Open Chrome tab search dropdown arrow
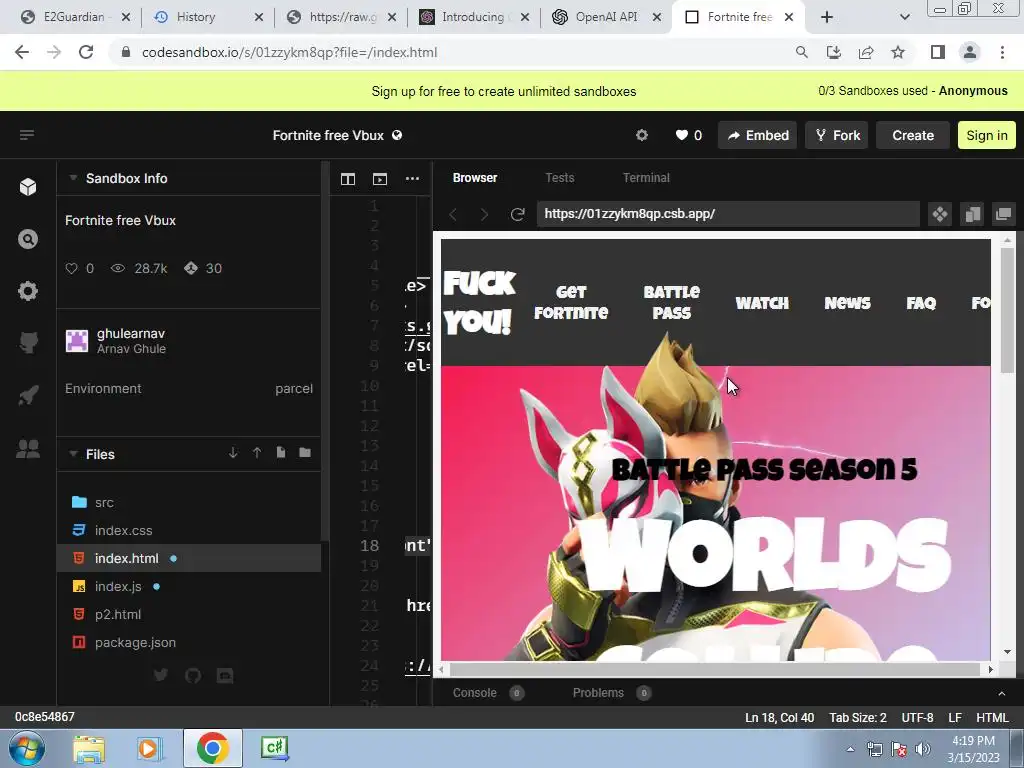The image size is (1024, 768). 904,17
